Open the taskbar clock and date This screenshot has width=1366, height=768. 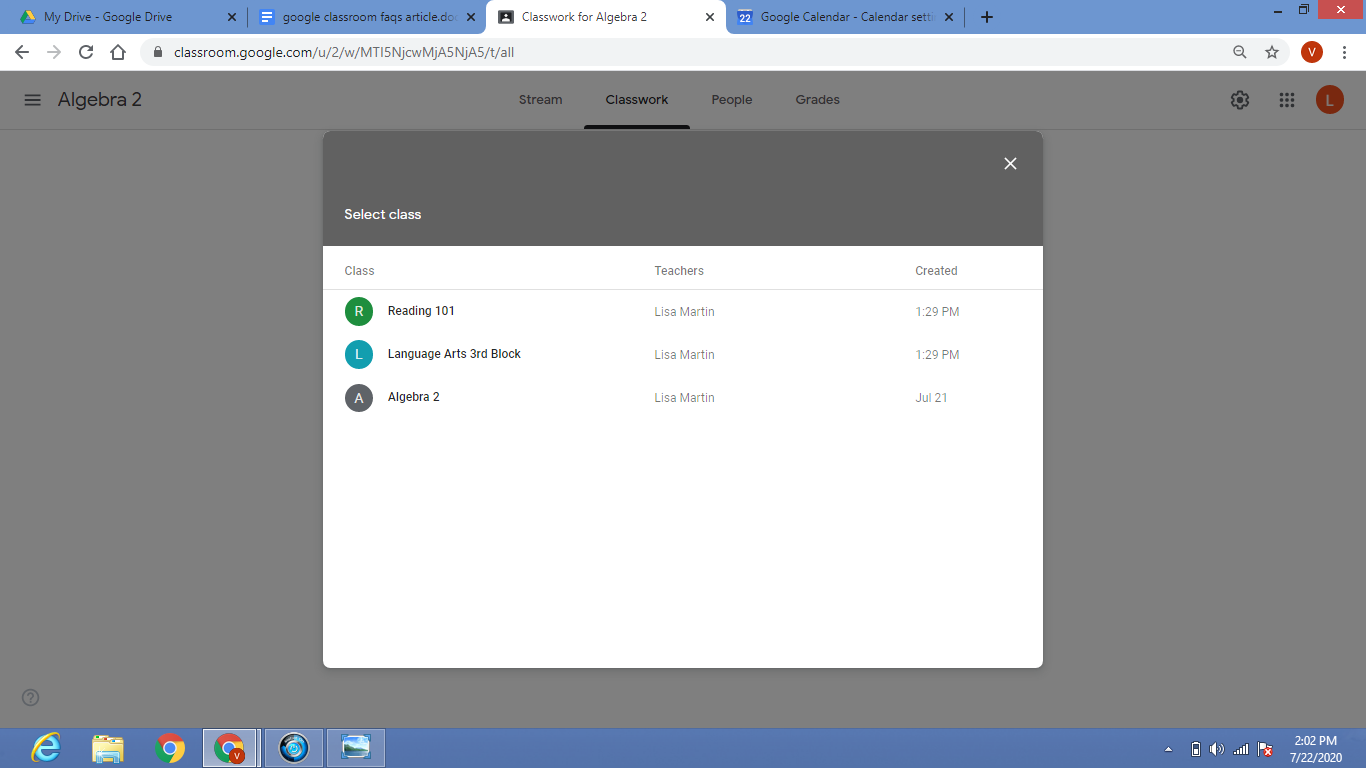tap(1316, 749)
